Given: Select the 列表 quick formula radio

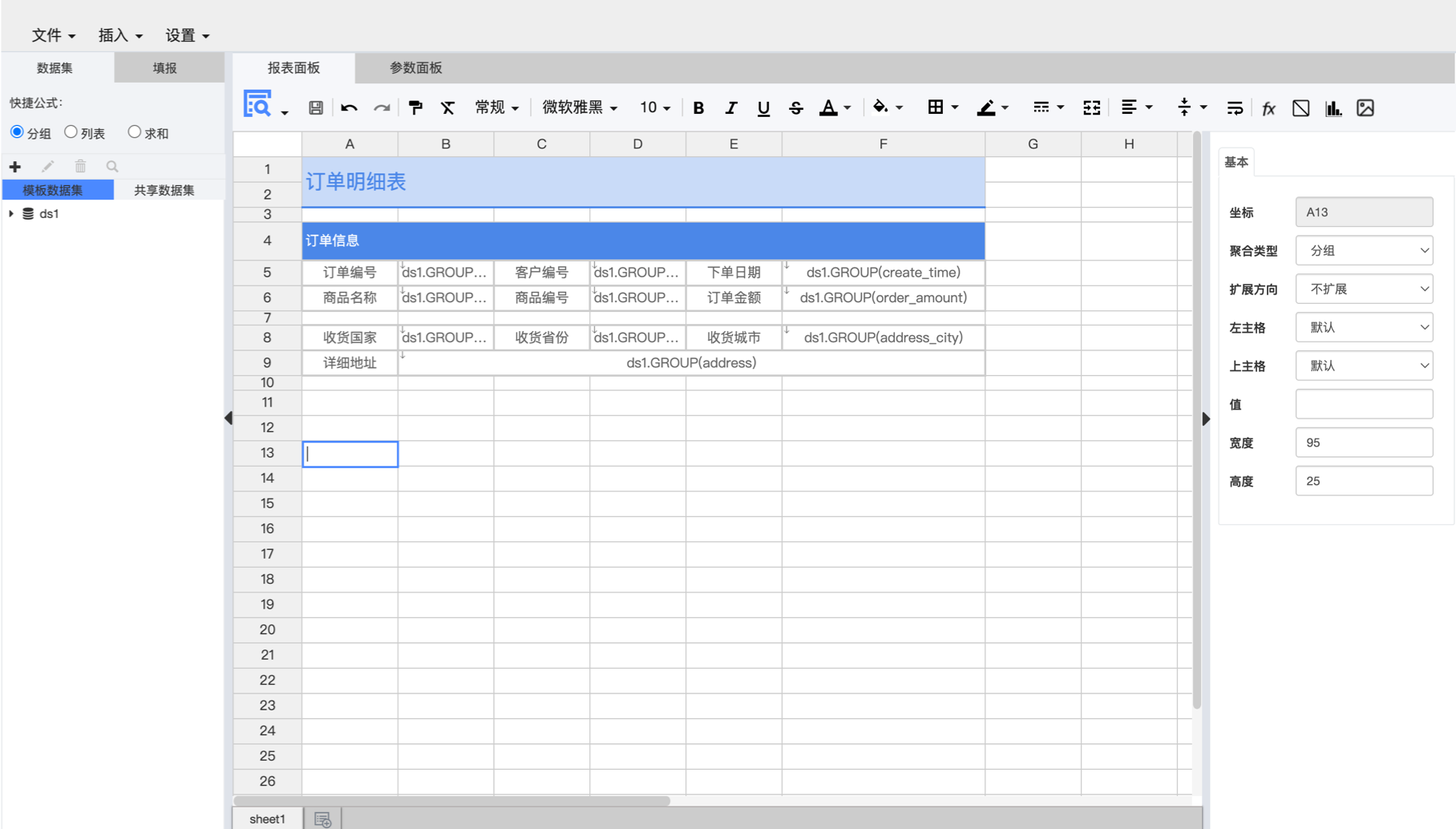Looking at the screenshot, I should (x=71, y=132).
